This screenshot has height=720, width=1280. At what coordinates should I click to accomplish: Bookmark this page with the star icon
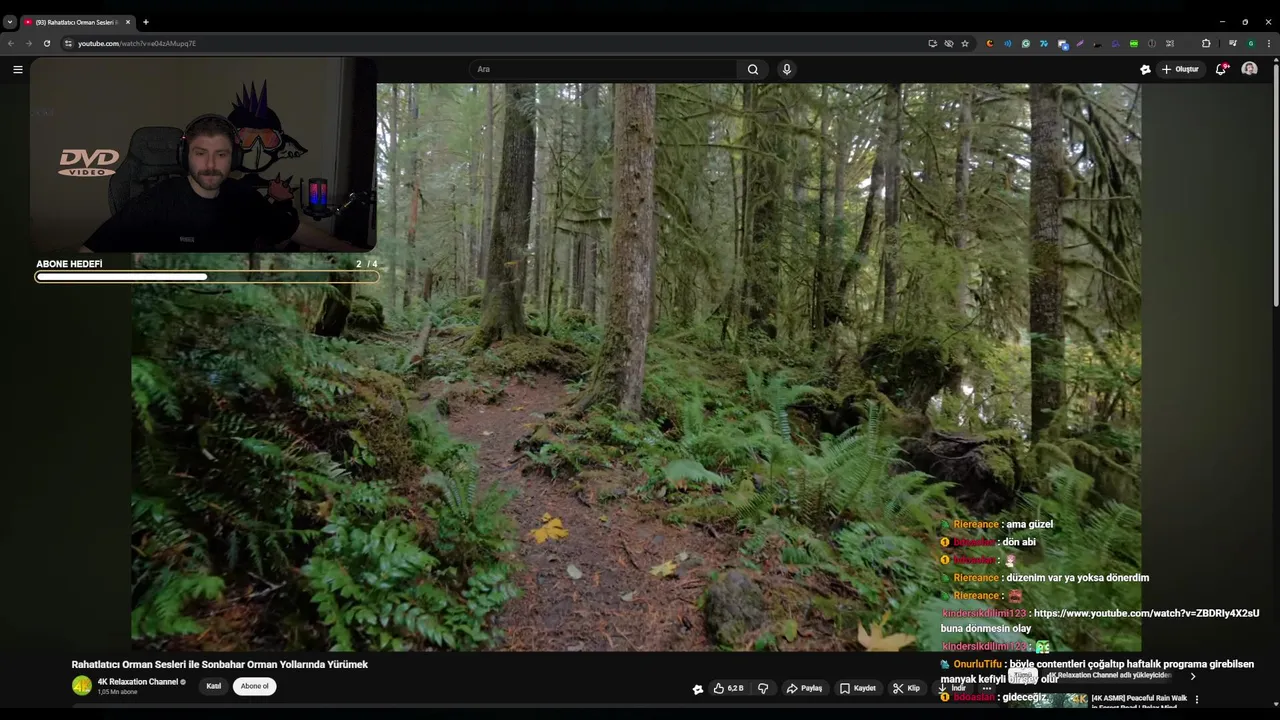[x=965, y=43]
